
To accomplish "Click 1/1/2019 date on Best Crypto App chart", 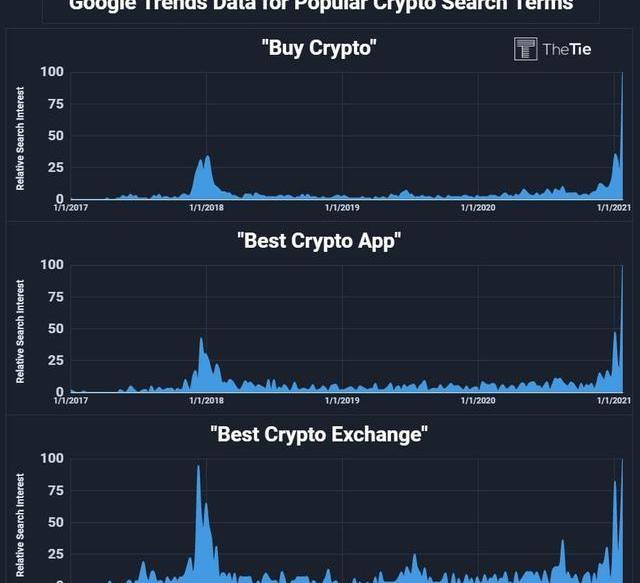I will pyautogui.click(x=342, y=401).
